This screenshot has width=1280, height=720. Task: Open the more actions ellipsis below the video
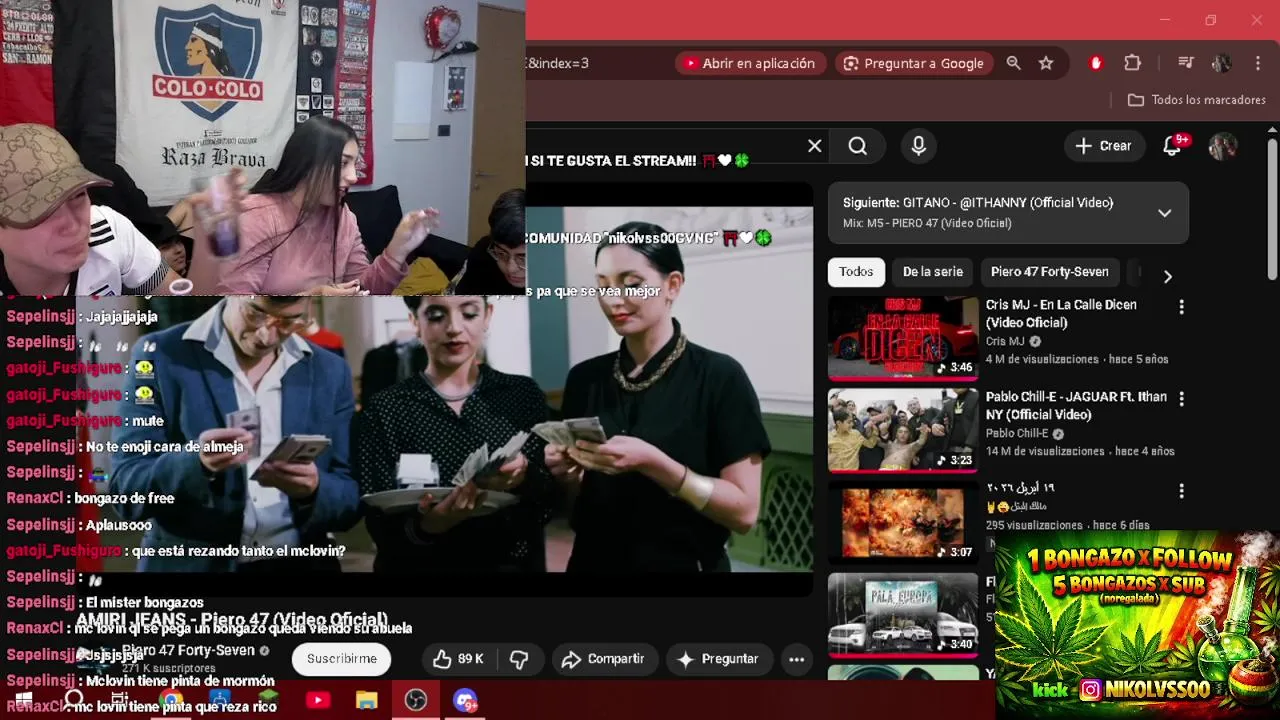(x=796, y=659)
